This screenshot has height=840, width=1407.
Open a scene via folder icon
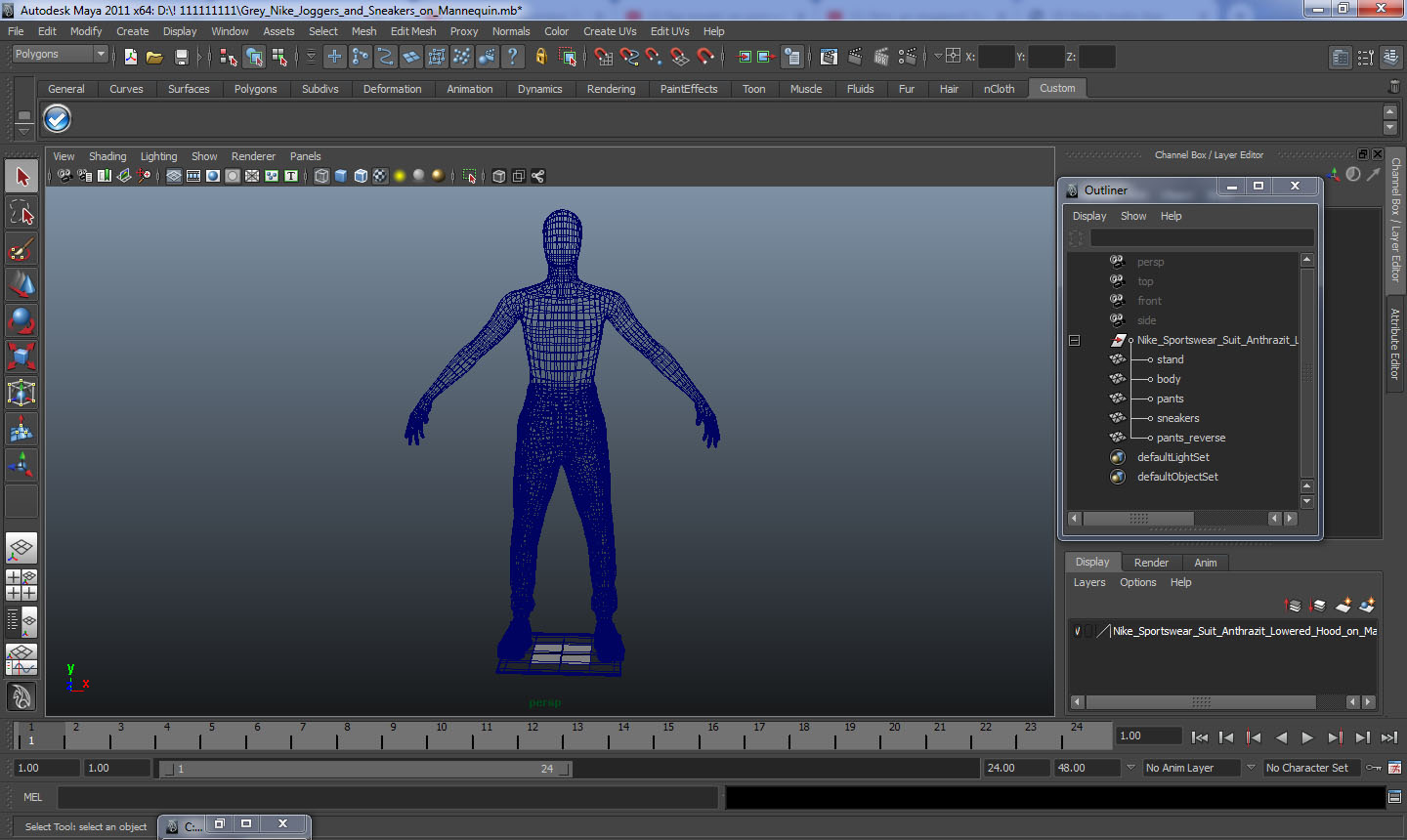(x=154, y=57)
